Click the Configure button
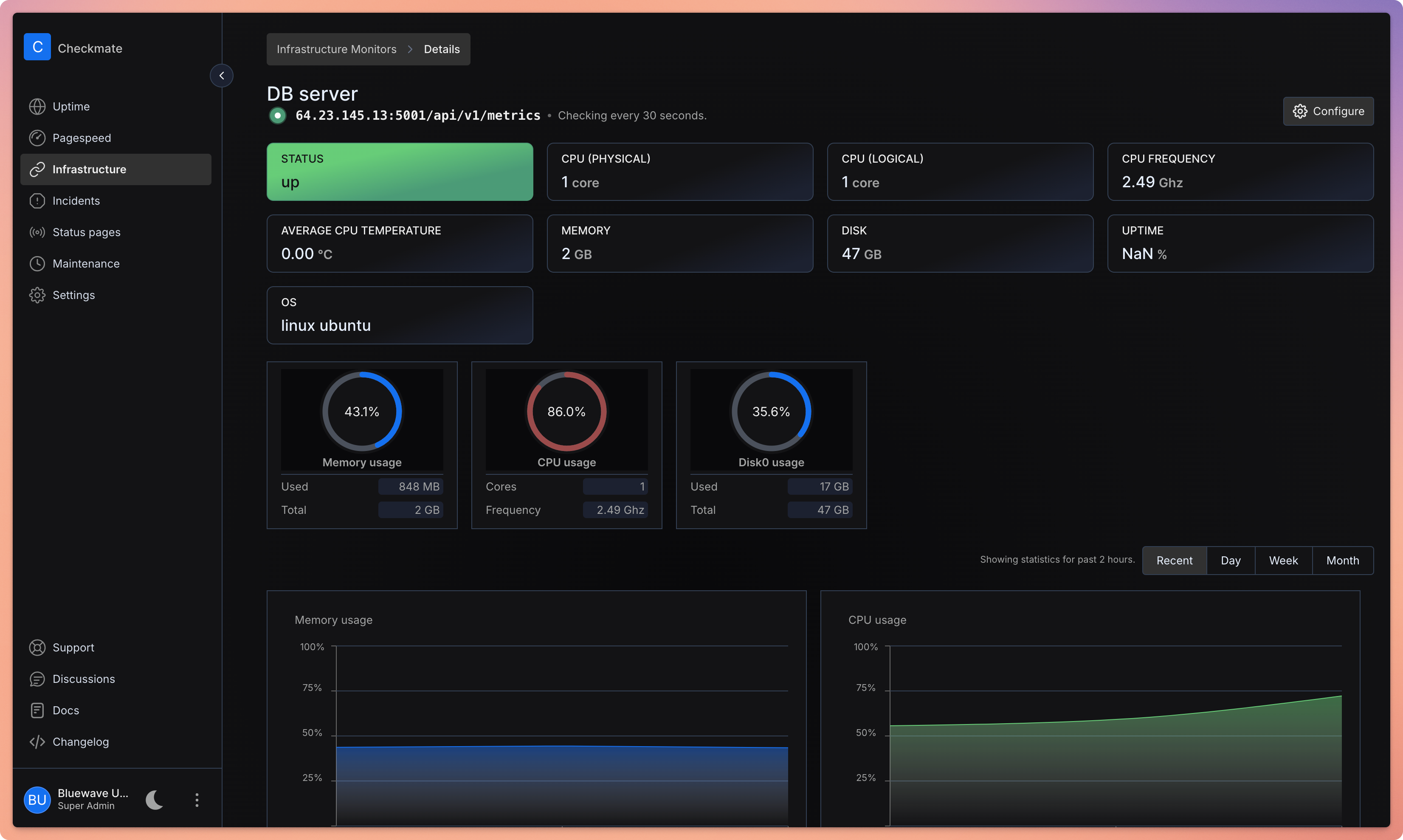1403x840 pixels. (x=1328, y=111)
